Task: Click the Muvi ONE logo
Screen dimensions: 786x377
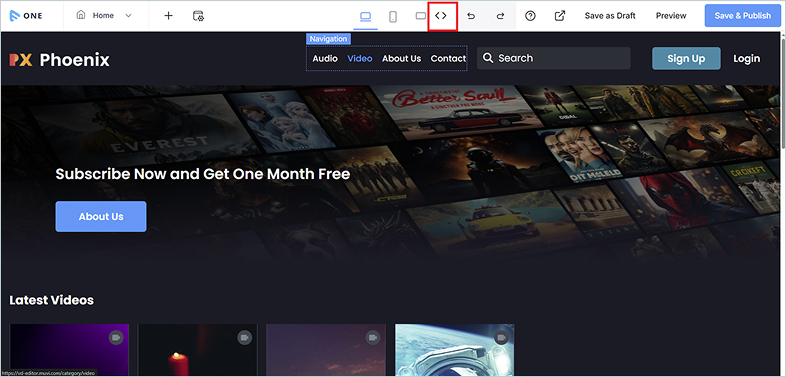Action: pyautogui.click(x=26, y=16)
